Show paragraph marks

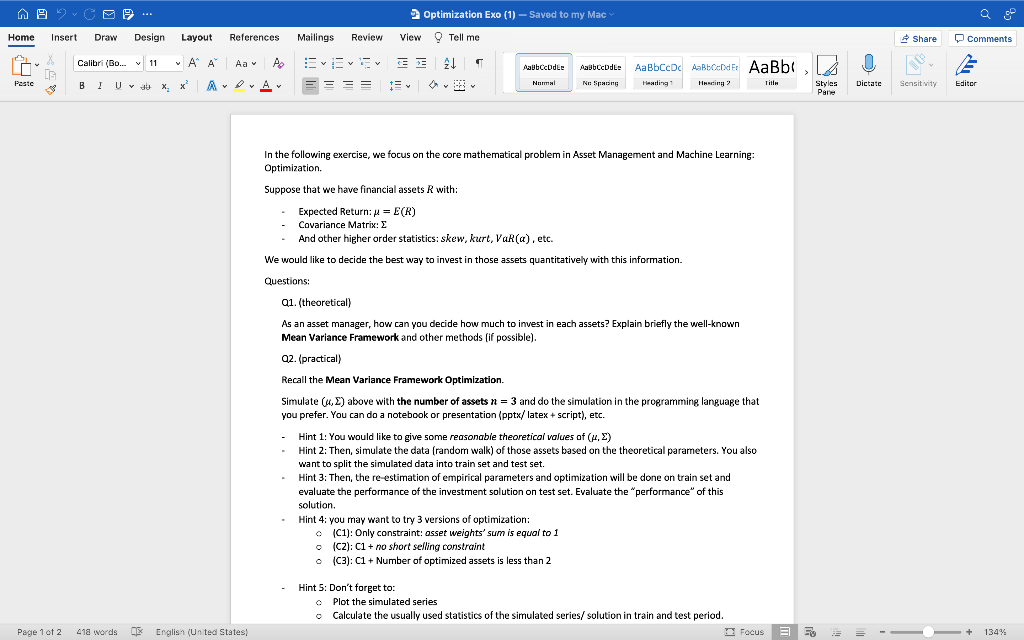tap(477, 63)
